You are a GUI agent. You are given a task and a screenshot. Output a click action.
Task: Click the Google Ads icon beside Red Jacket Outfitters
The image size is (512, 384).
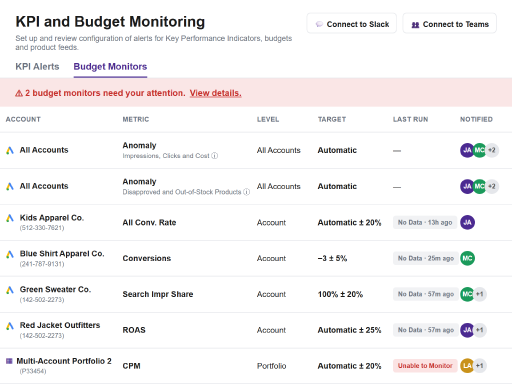10,326
